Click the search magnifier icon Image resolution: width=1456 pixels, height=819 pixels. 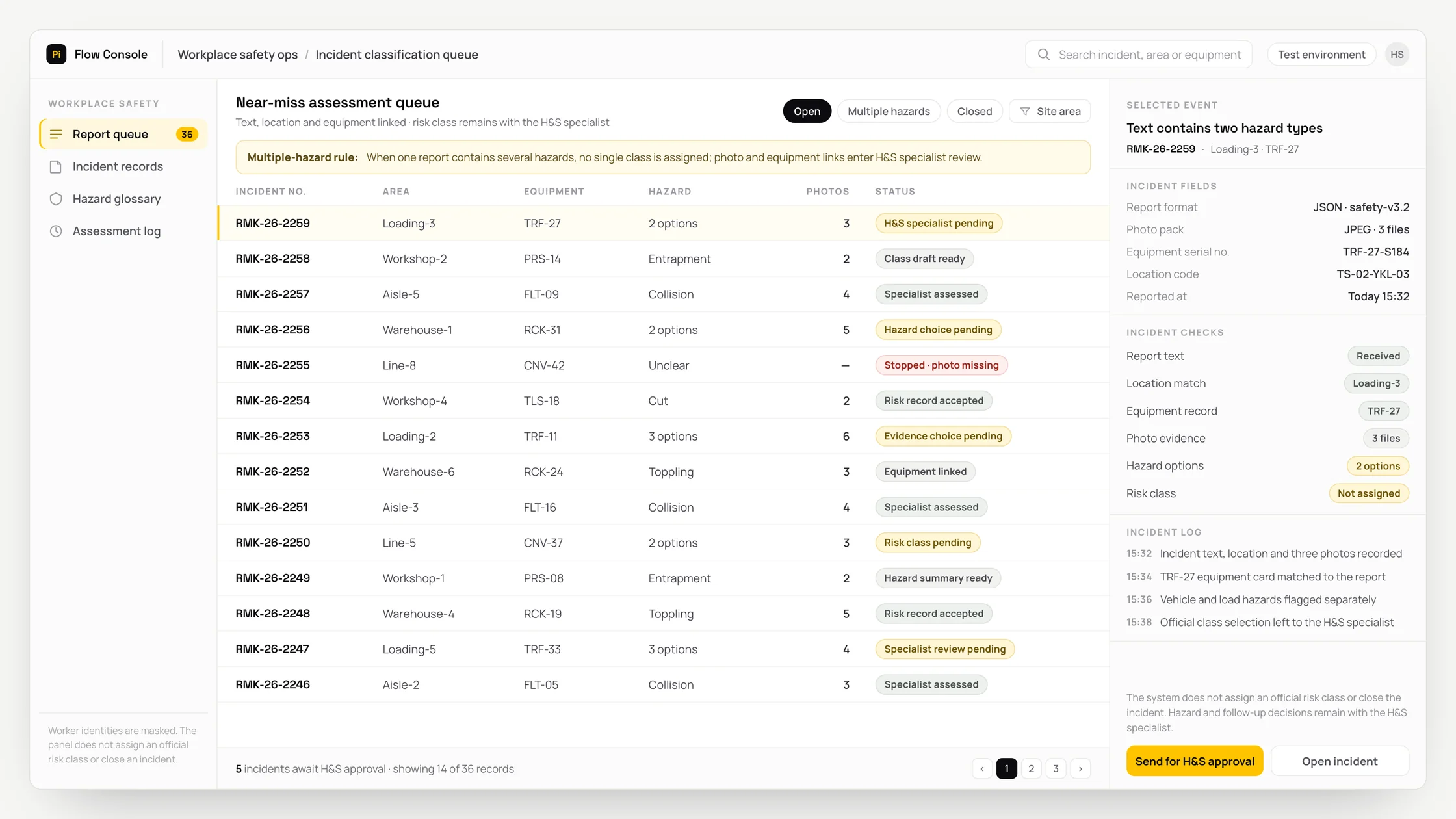(x=1044, y=55)
